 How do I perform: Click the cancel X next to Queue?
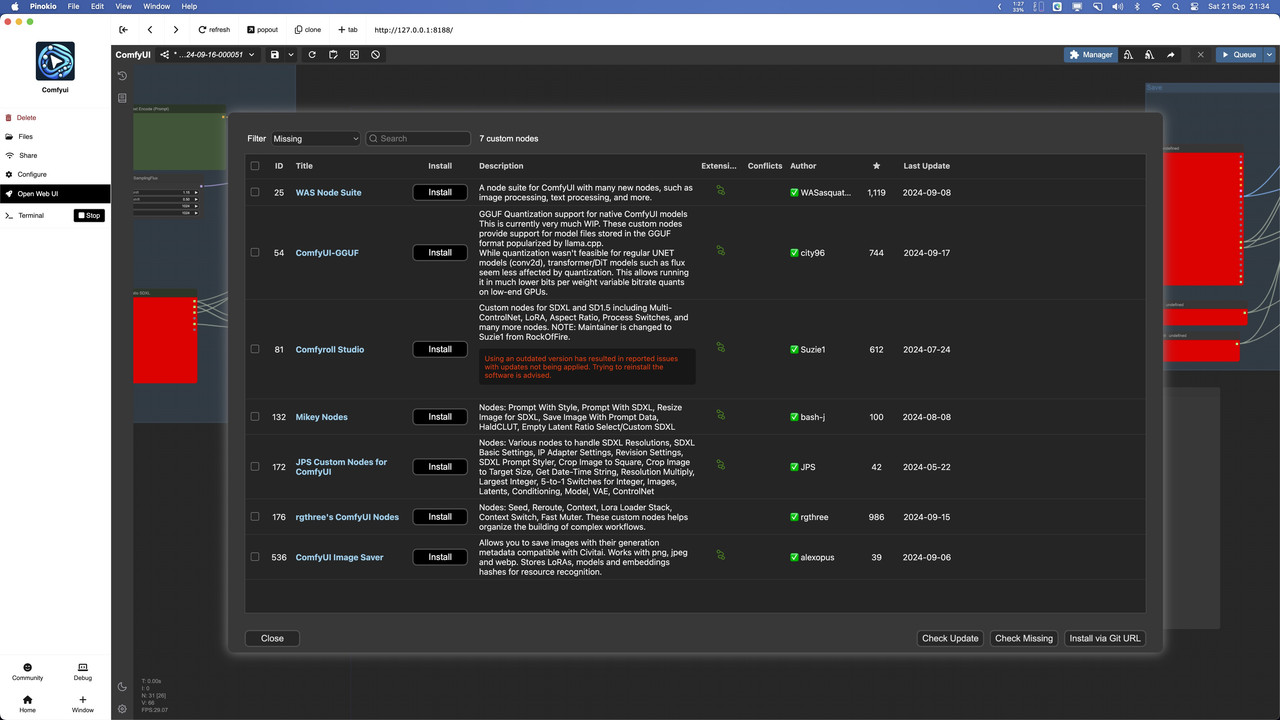click(x=1200, y=55)
